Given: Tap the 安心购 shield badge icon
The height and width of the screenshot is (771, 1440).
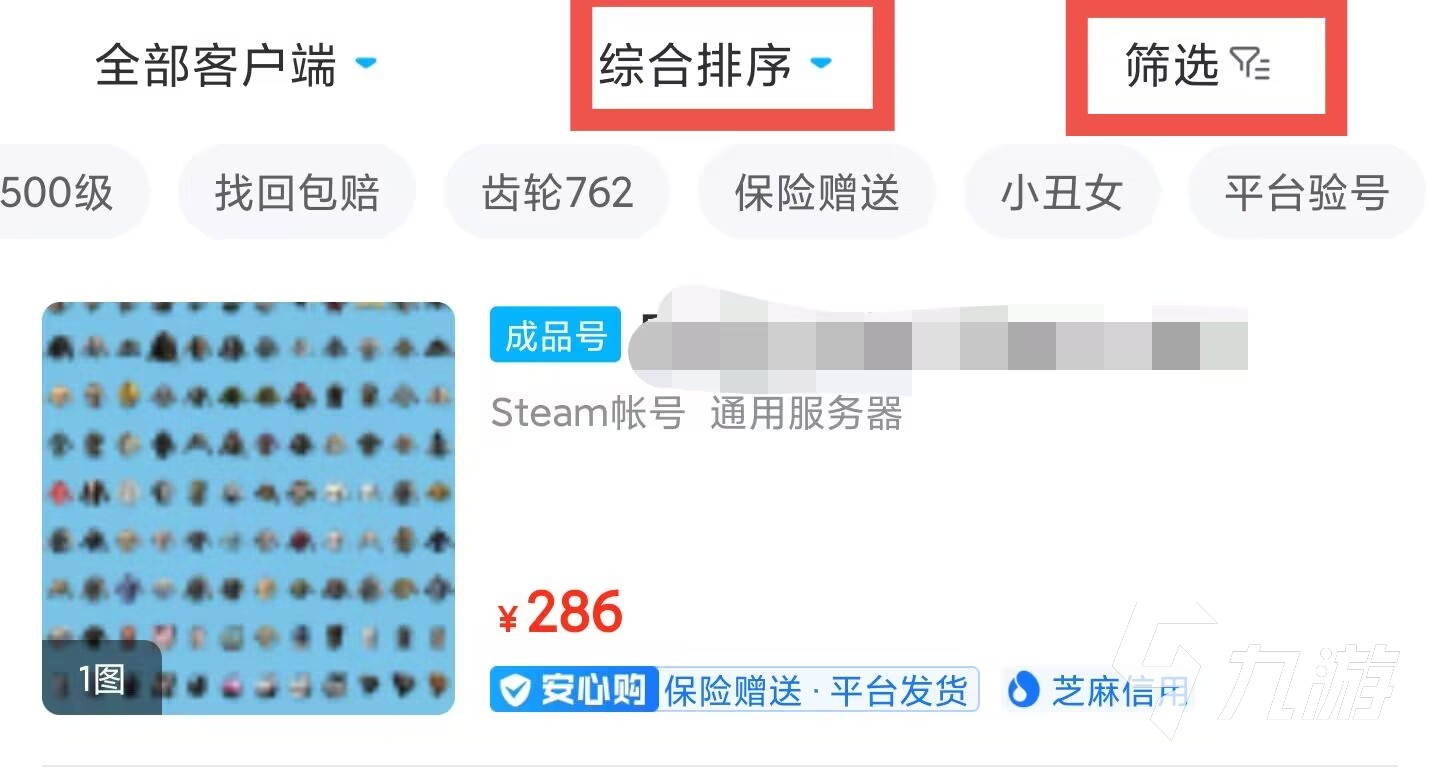Looking at the screenshot, I should [516, 689].
